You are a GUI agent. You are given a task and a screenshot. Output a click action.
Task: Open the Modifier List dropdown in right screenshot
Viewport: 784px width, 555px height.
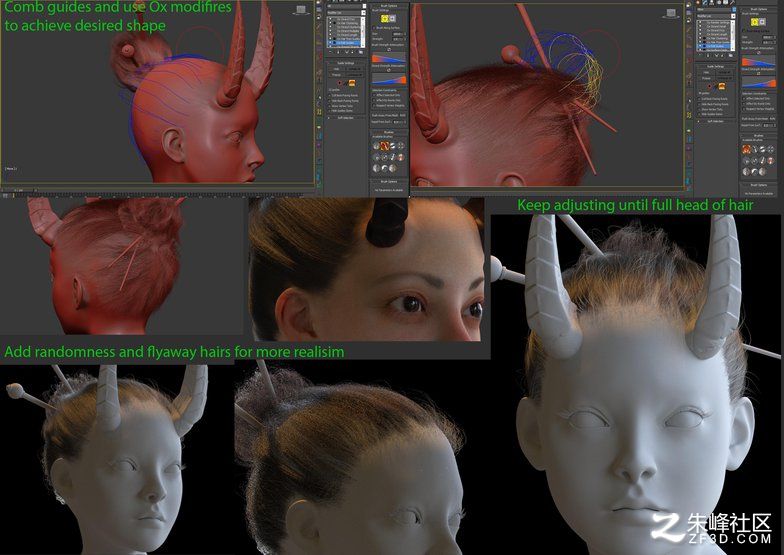[x=716, y=16]
